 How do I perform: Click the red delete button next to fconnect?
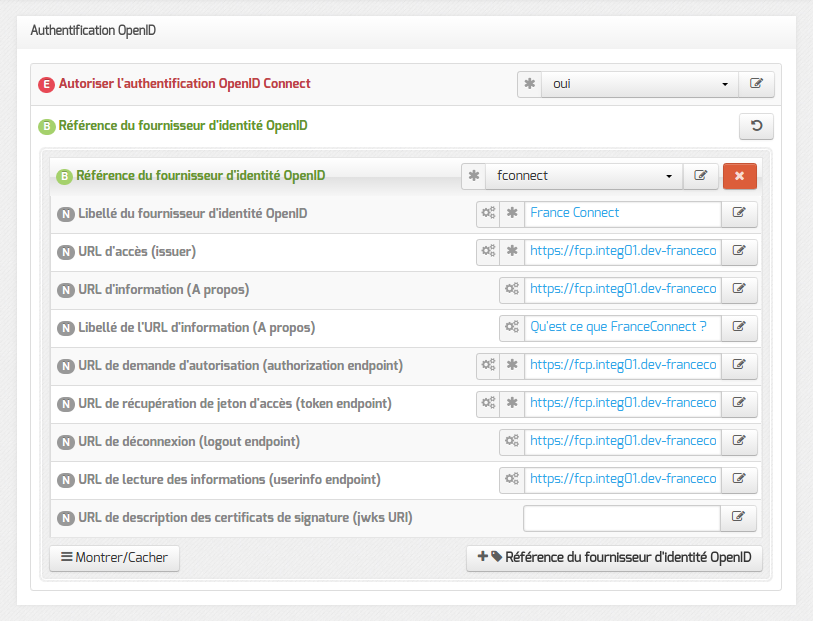click(x=739, y=176)
